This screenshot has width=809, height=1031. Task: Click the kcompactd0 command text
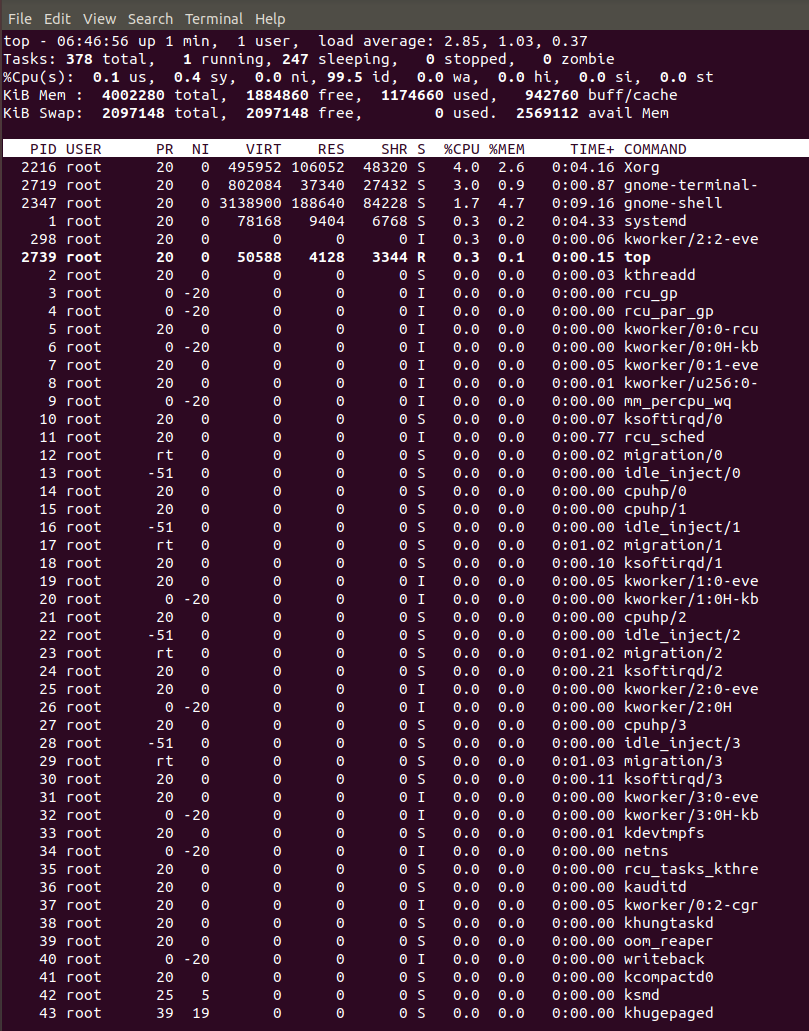coord(669,977)
